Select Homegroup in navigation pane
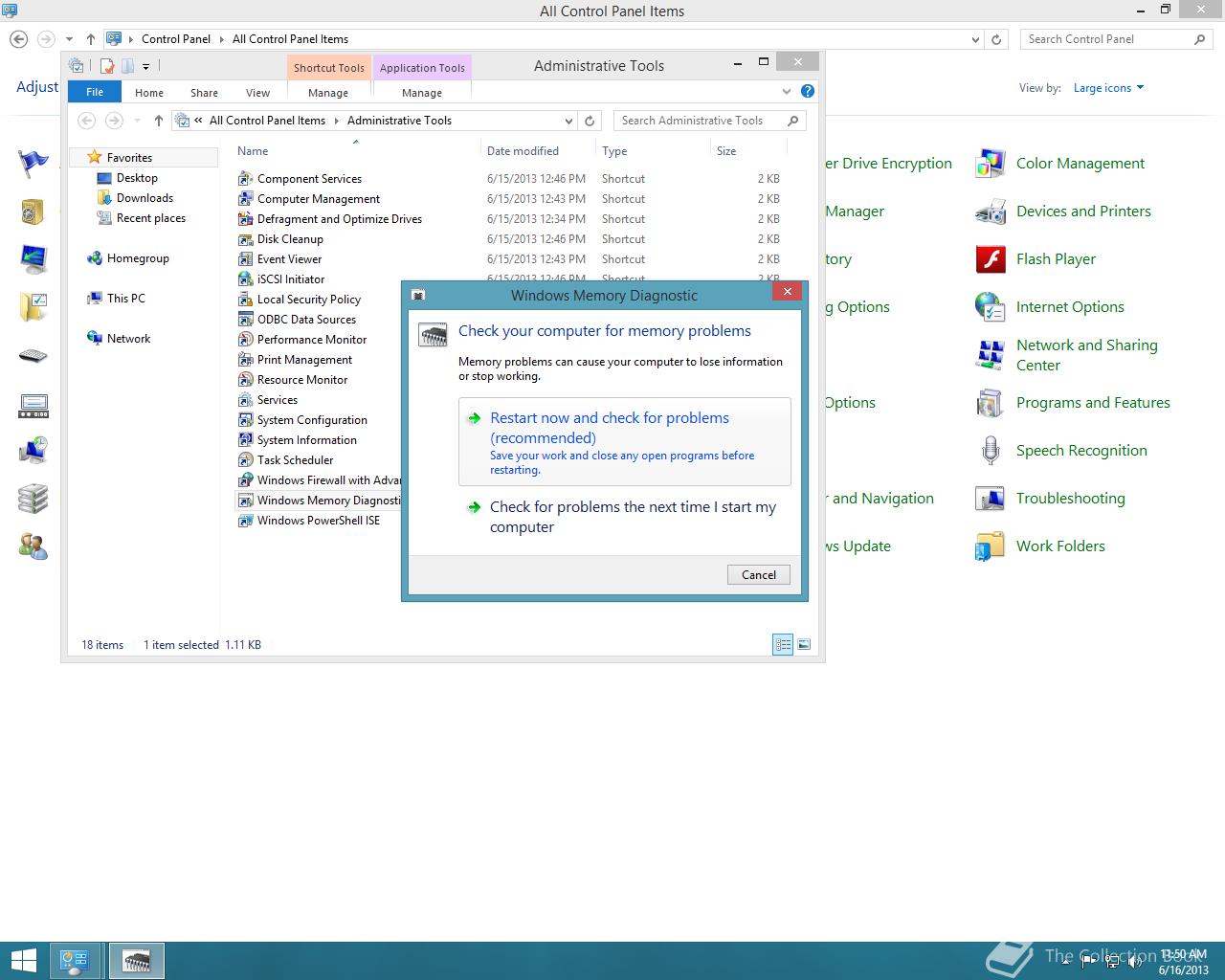The image size is (1225, 980). pos(138,258)
